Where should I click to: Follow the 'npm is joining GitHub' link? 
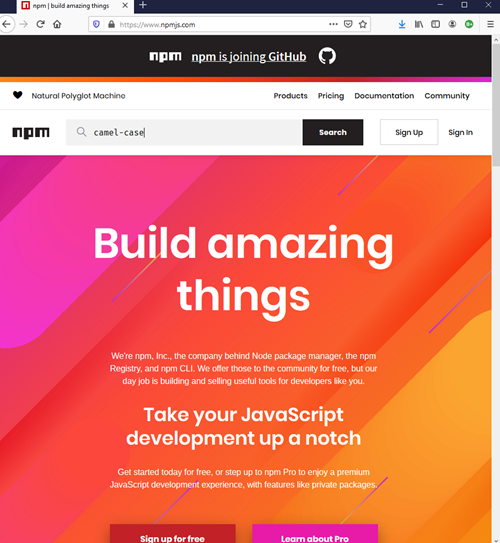pos(249,56)
